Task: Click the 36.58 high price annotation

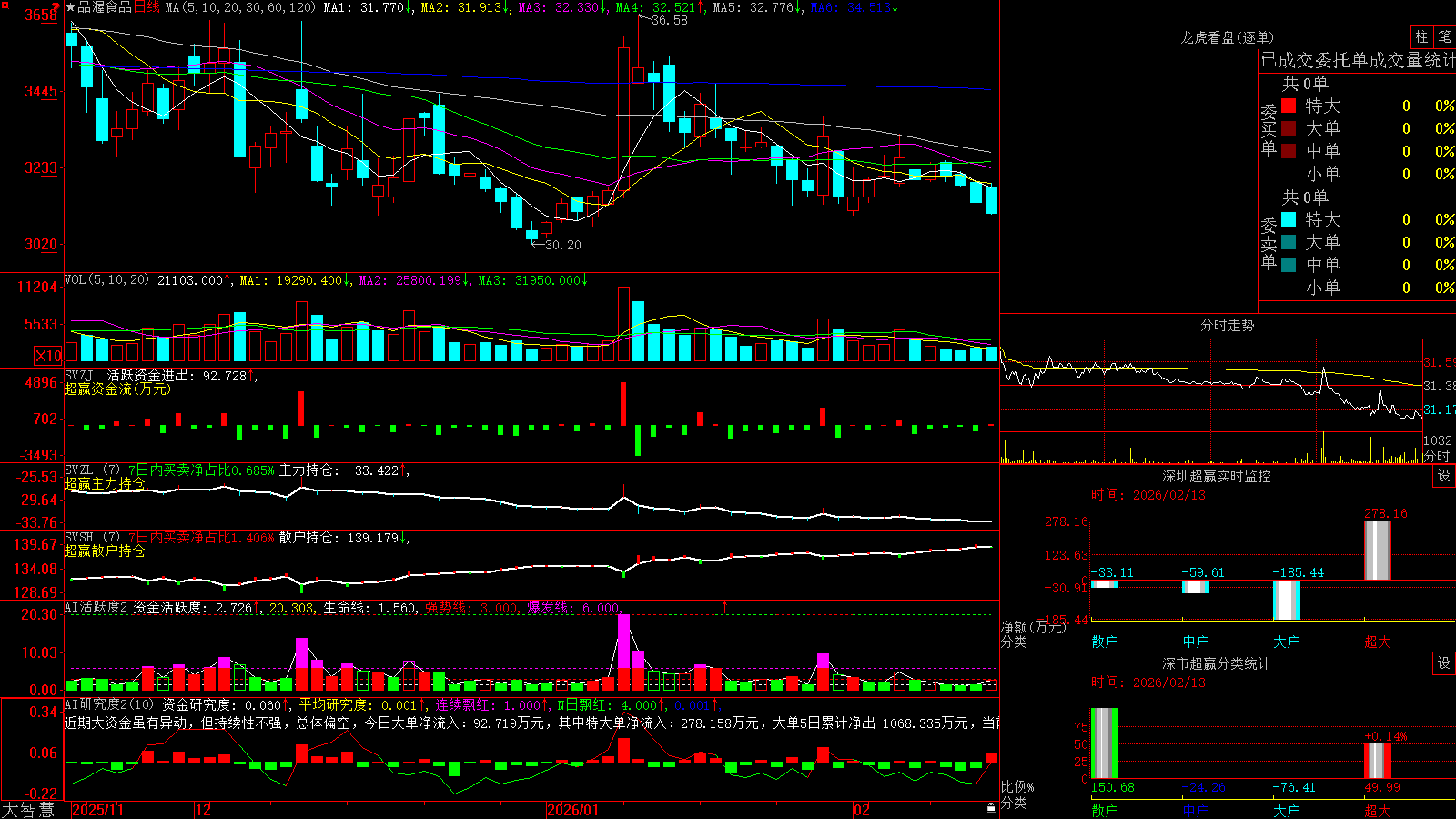Action: [x=670, y=20]
